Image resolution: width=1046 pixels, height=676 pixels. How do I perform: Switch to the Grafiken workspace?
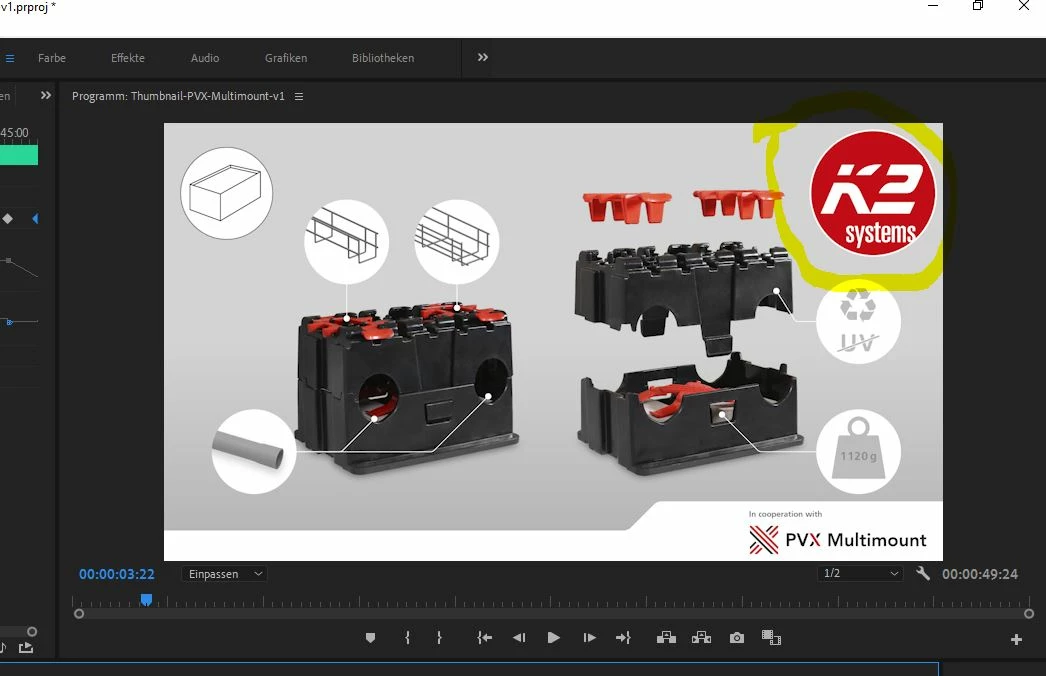286,58
